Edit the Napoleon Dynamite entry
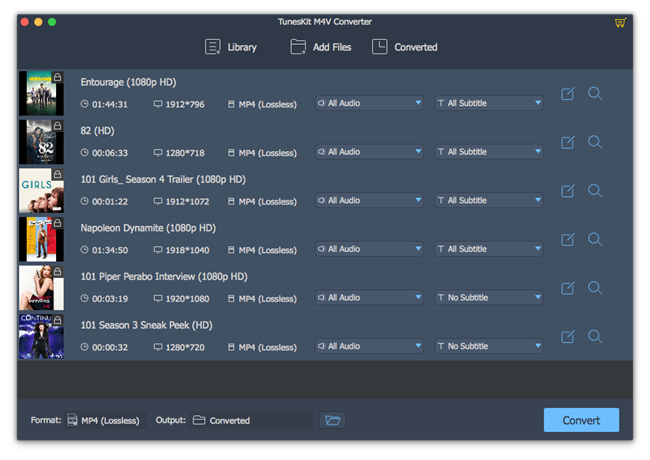 (568, 239)
